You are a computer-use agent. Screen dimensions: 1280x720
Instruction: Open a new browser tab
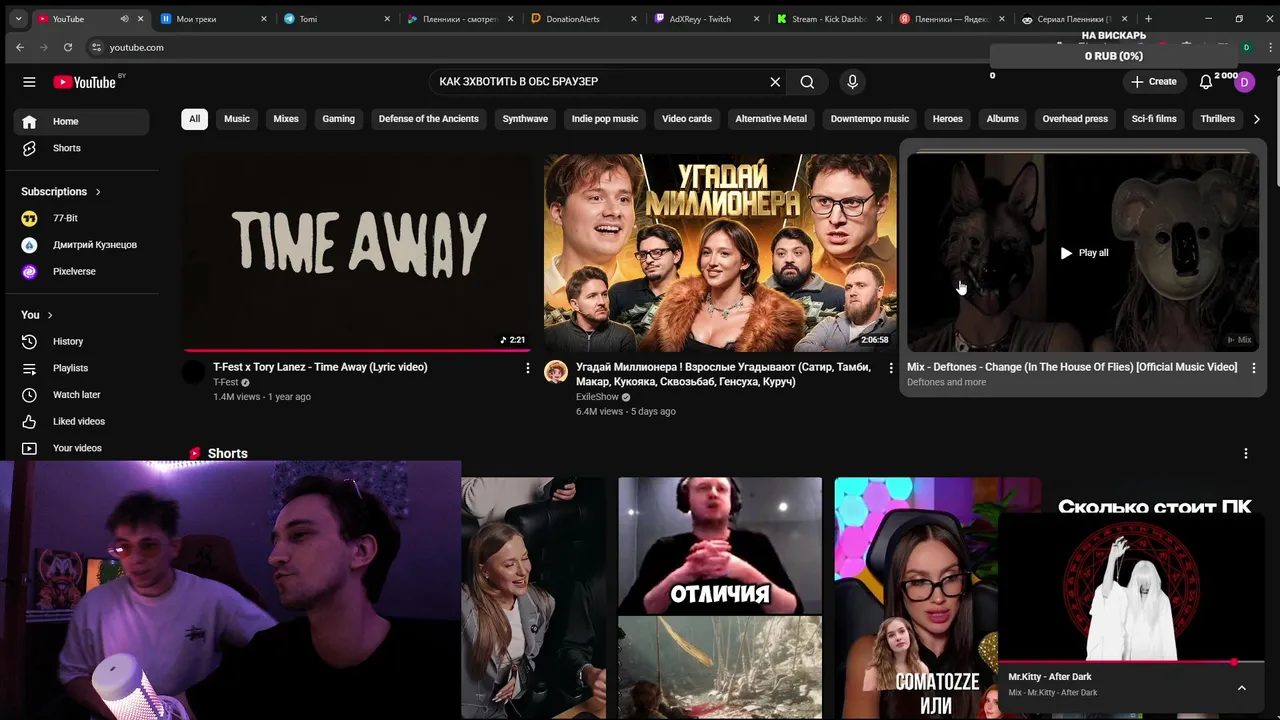tap(1148, 19)
